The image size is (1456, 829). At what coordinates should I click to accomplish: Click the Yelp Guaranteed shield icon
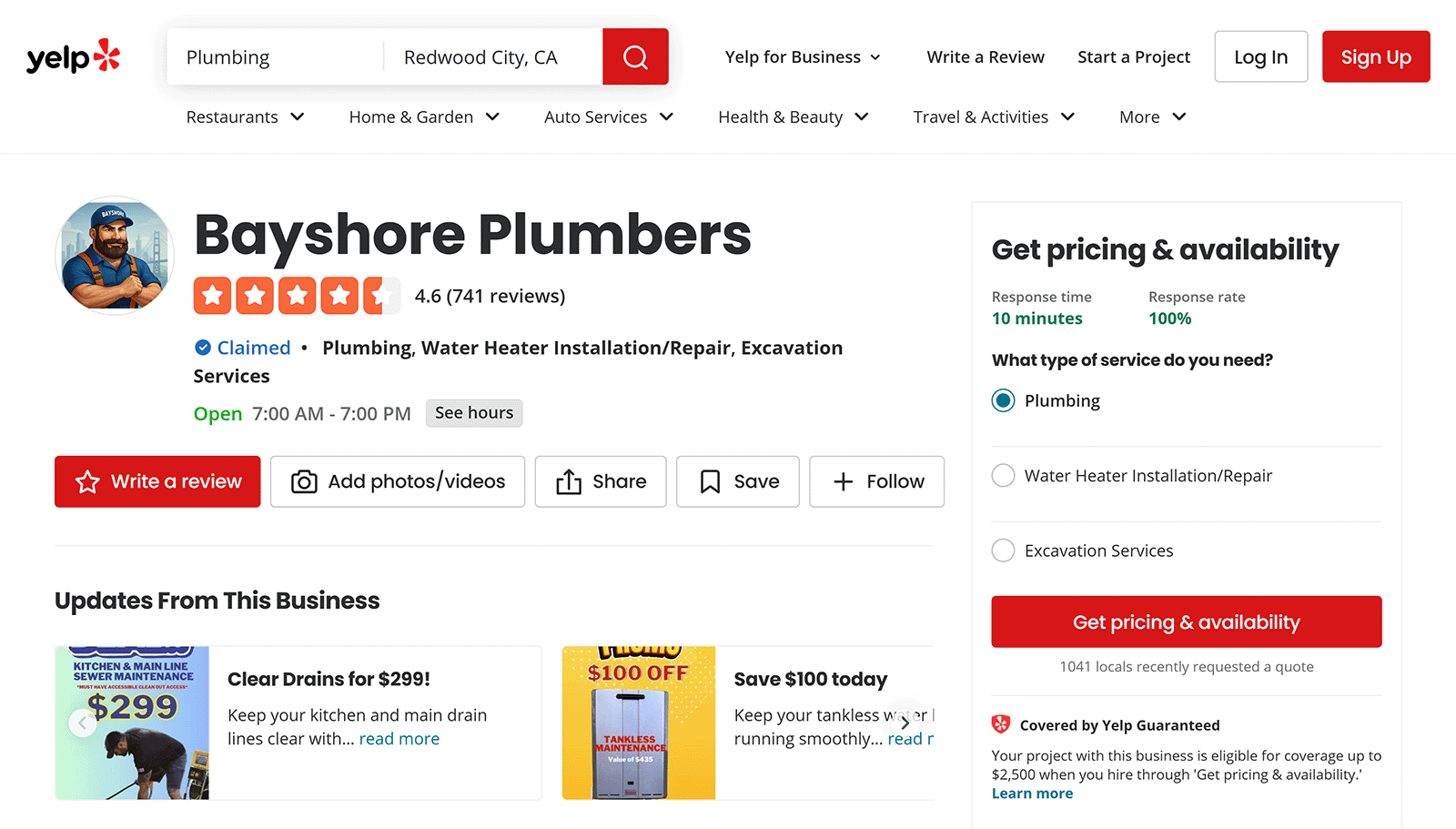[x=1001, y=723]
